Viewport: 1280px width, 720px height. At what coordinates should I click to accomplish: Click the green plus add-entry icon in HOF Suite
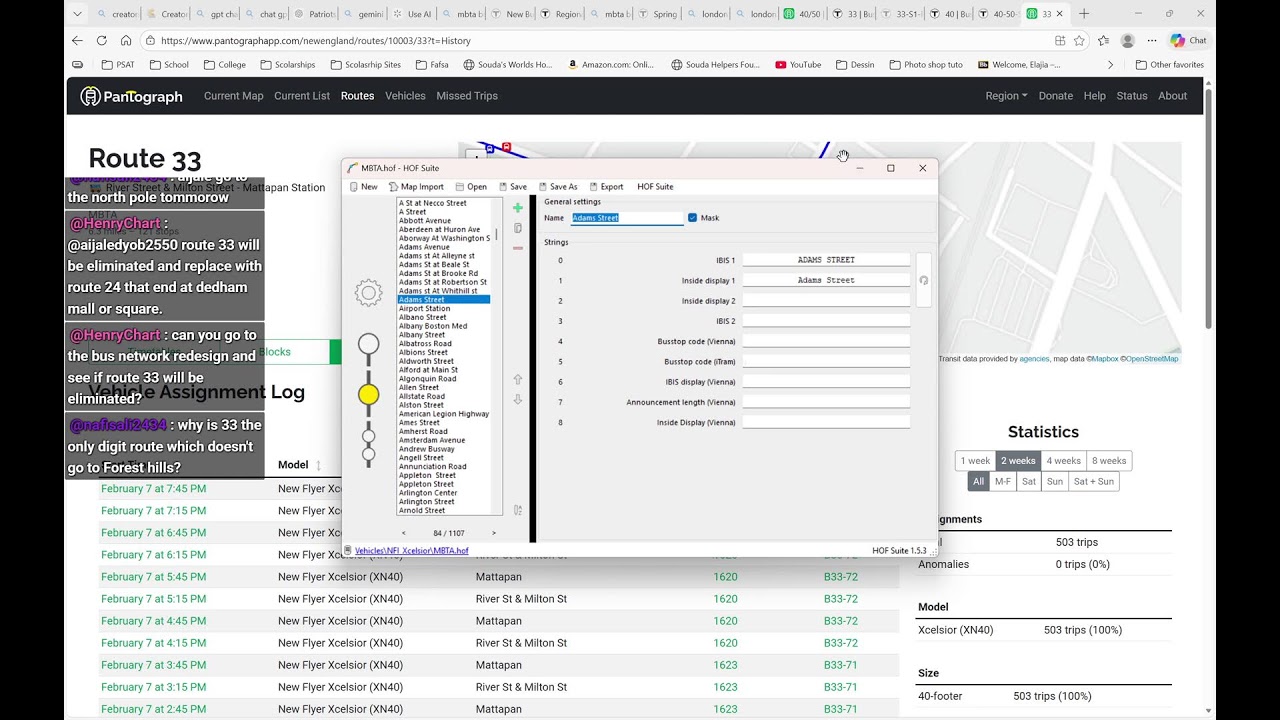pyautogui.click(x=518, y=208)
